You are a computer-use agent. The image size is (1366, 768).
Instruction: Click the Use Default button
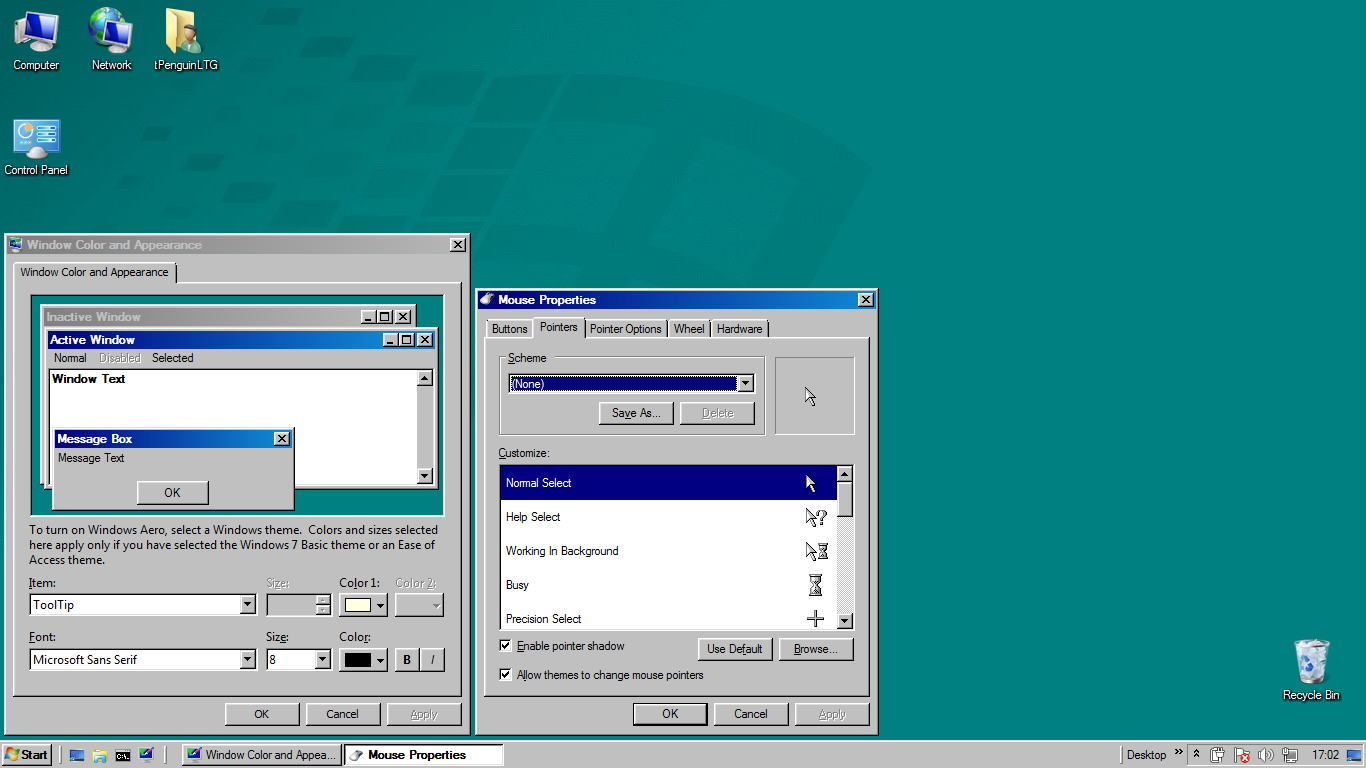click(x=735, y=649)
